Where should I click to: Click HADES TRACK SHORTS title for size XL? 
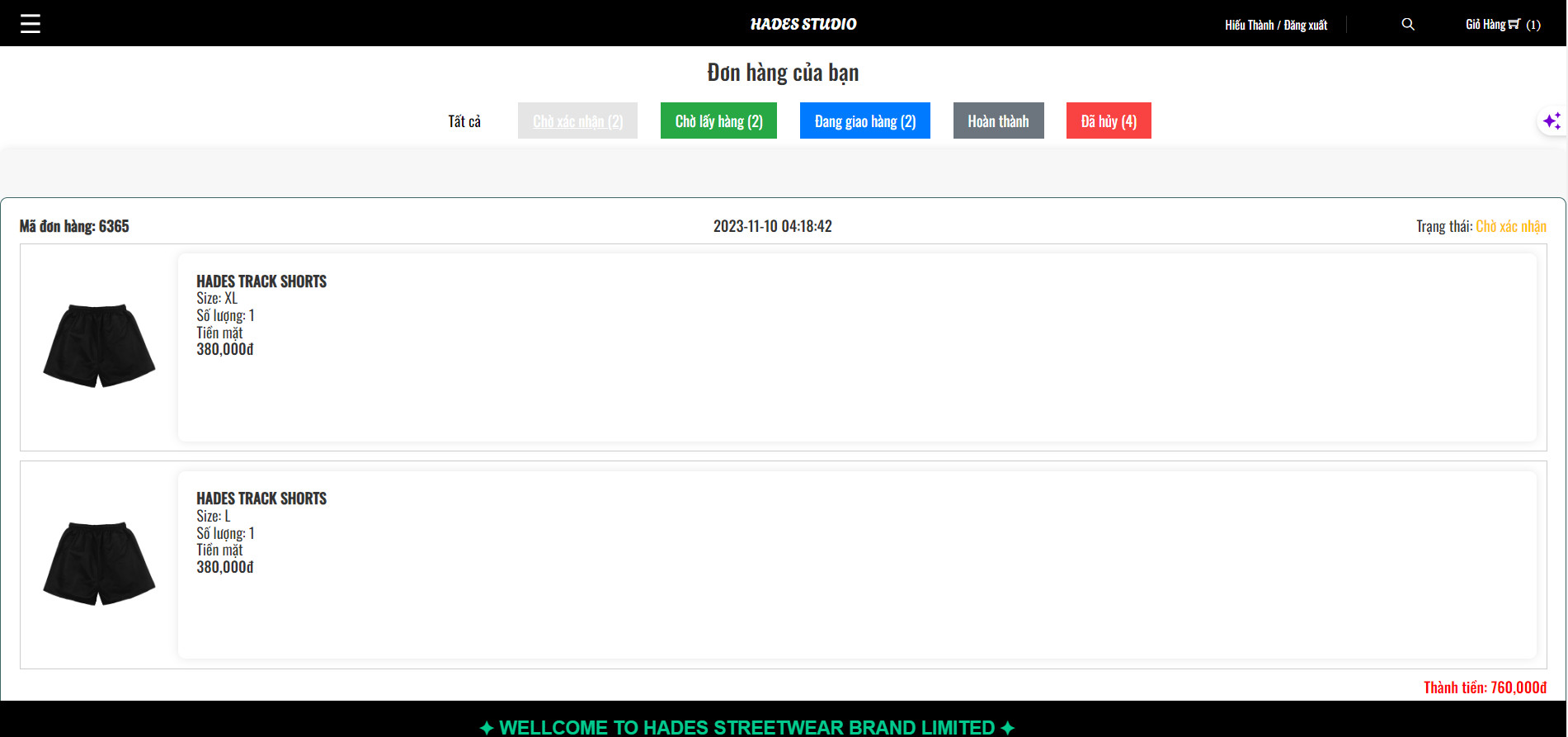click(261, 281)
